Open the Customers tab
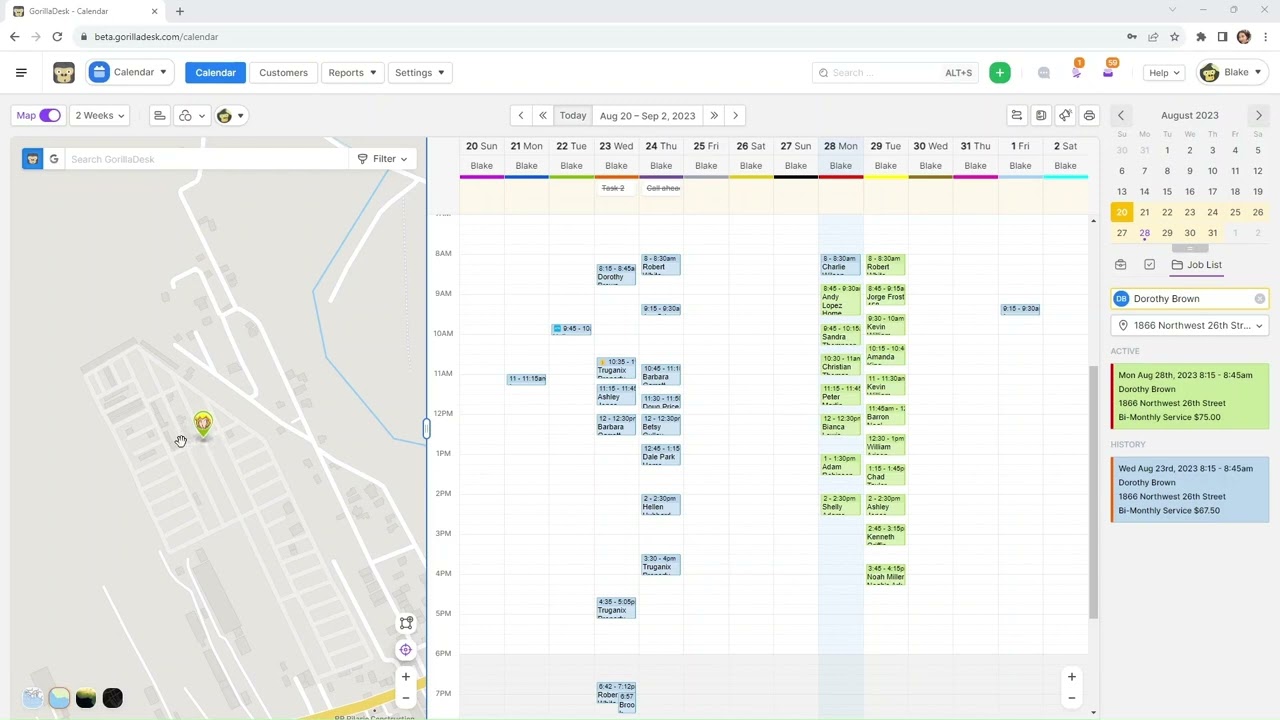 (x=283, y=72)
